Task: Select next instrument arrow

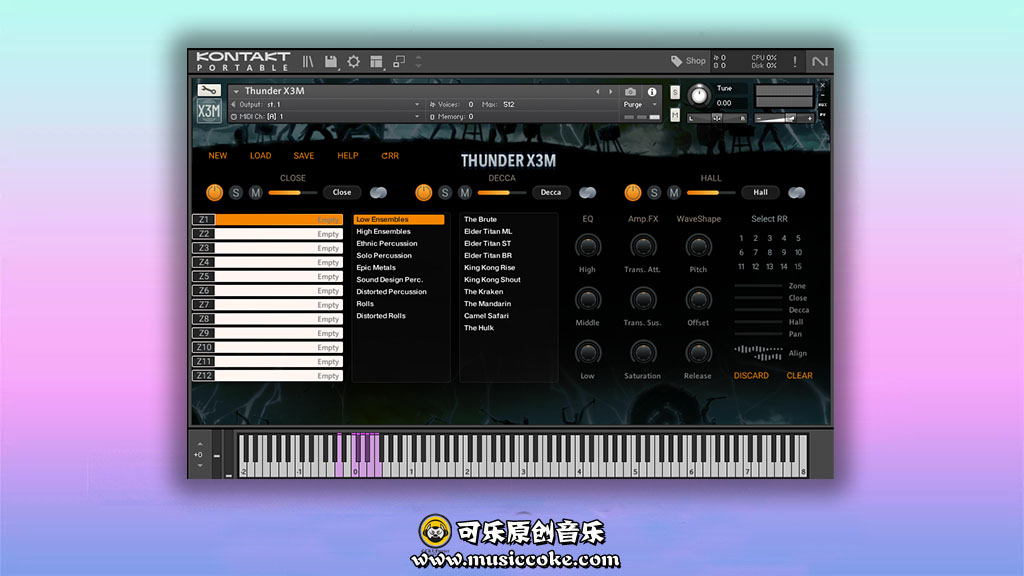Action: (x=611, y=92)
